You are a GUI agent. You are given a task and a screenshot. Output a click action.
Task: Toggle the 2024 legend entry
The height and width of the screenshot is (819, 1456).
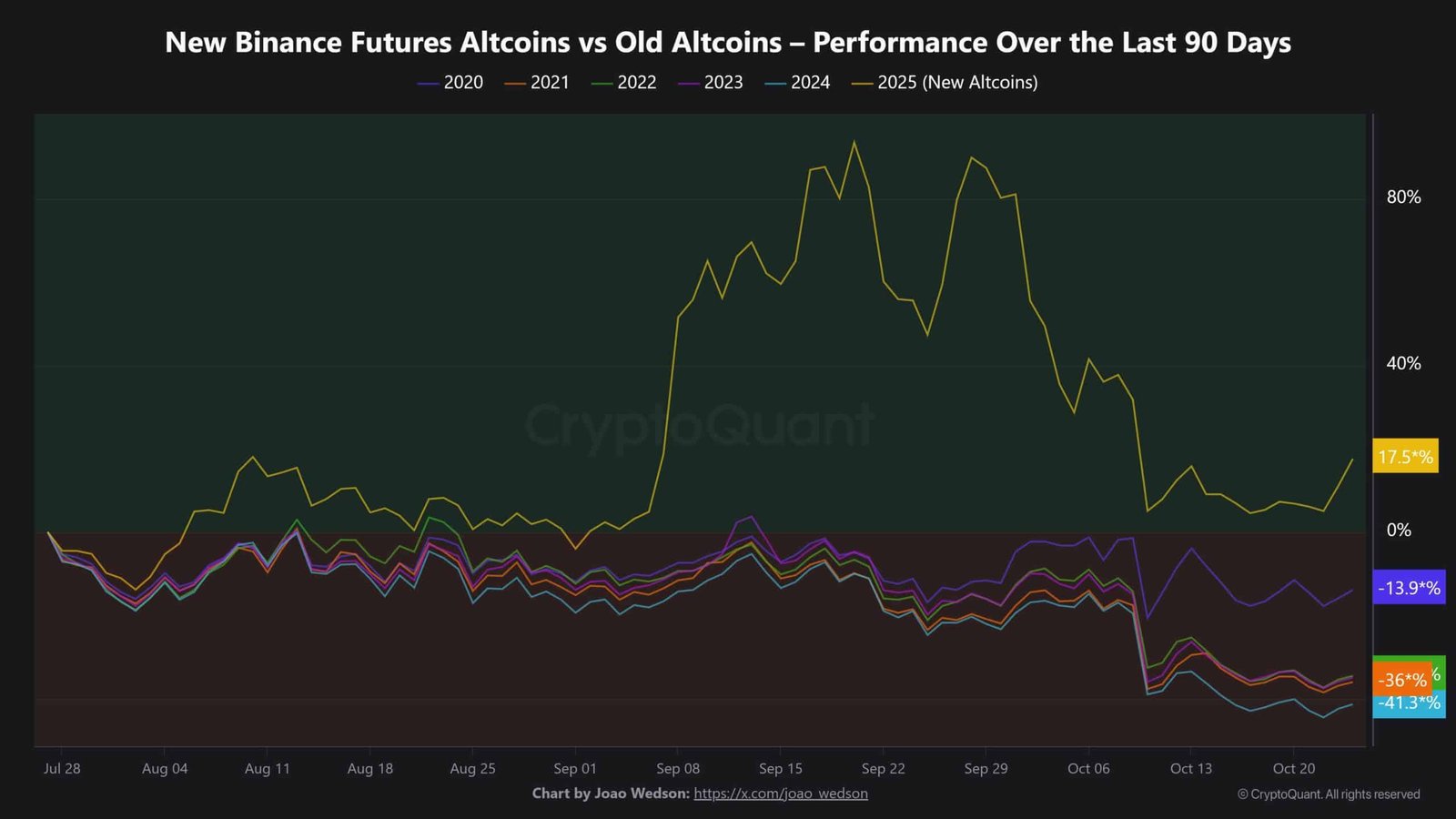click(x=797, y=83)
